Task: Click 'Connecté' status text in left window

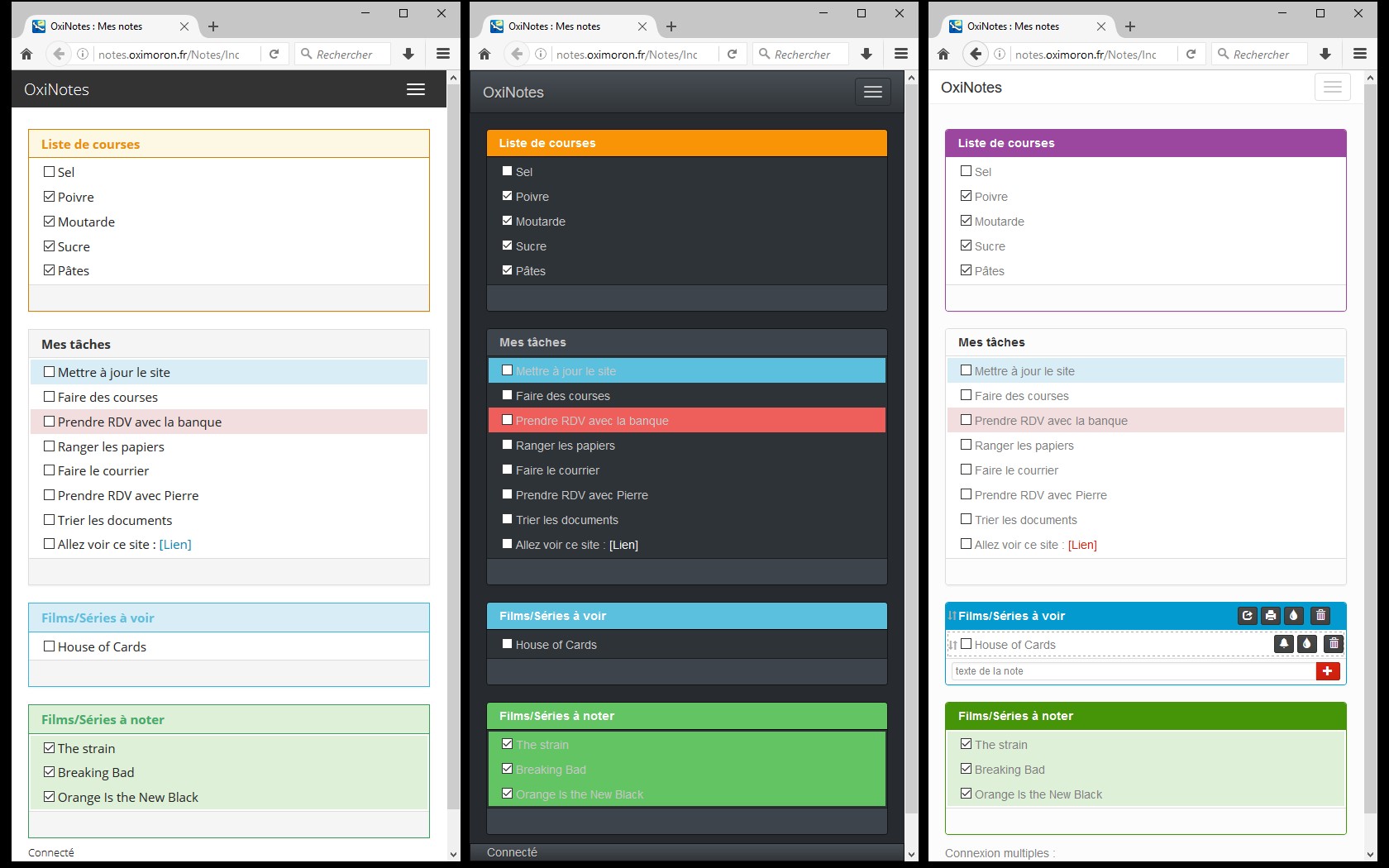Action: click(x=51, y=852)
